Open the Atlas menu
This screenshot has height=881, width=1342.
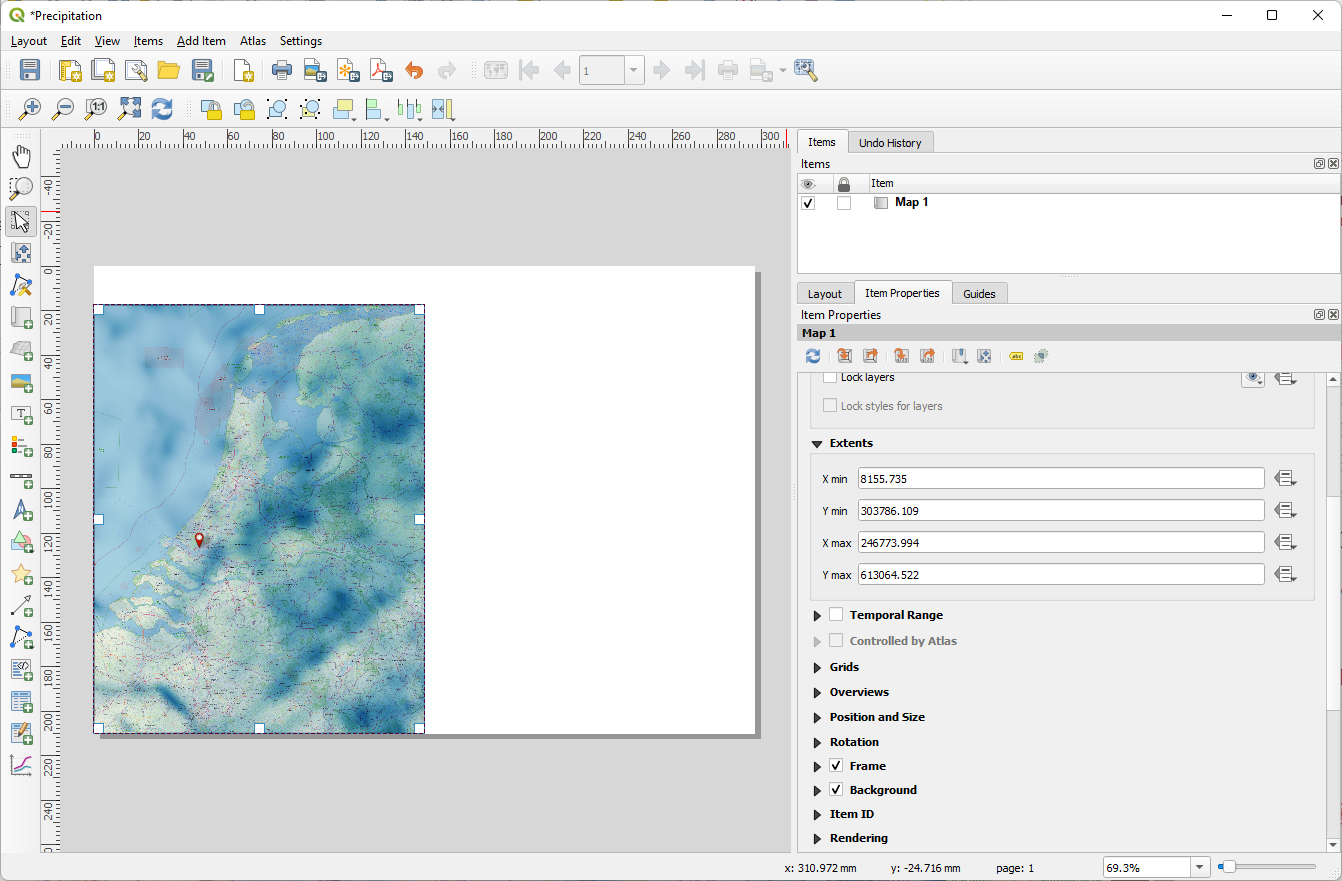[x=252, y=41]
